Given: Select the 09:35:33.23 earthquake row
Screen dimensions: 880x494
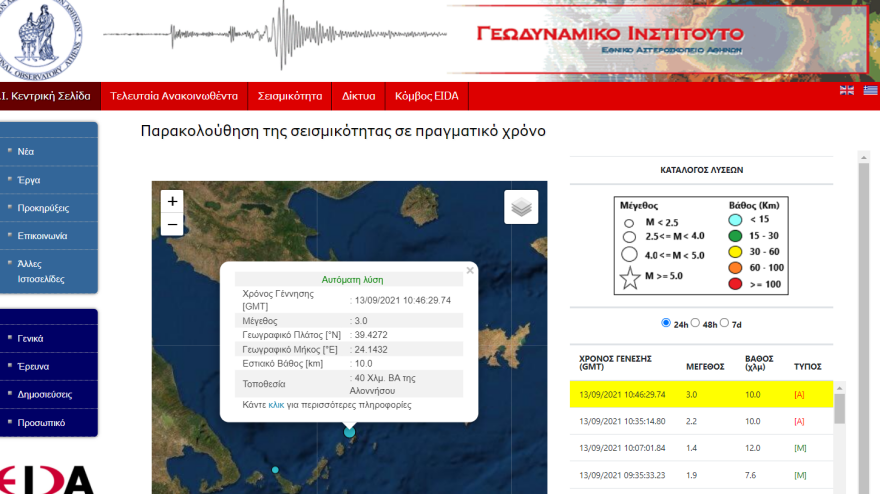Looking at the screenshot, I should click(702, 475).
